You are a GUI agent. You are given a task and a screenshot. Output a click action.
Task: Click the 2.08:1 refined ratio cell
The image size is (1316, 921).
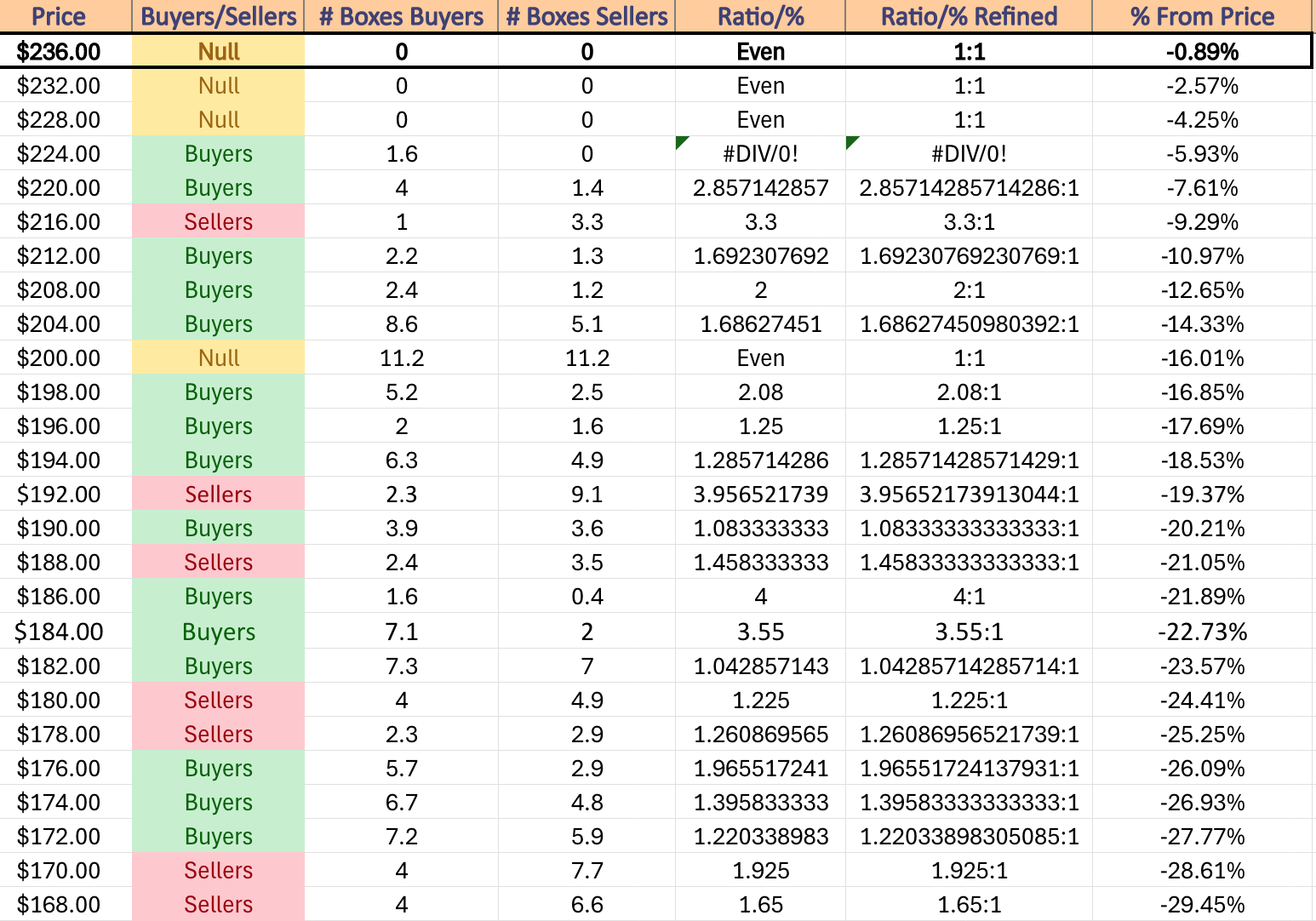(x=969, y=392)
